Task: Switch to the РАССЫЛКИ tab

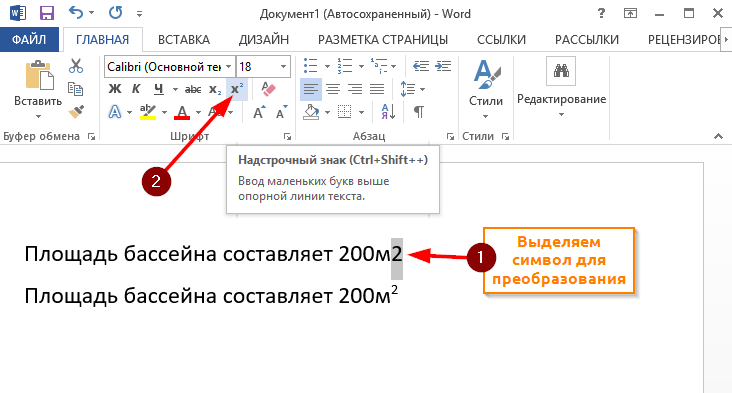Action: tap(587, 40)
